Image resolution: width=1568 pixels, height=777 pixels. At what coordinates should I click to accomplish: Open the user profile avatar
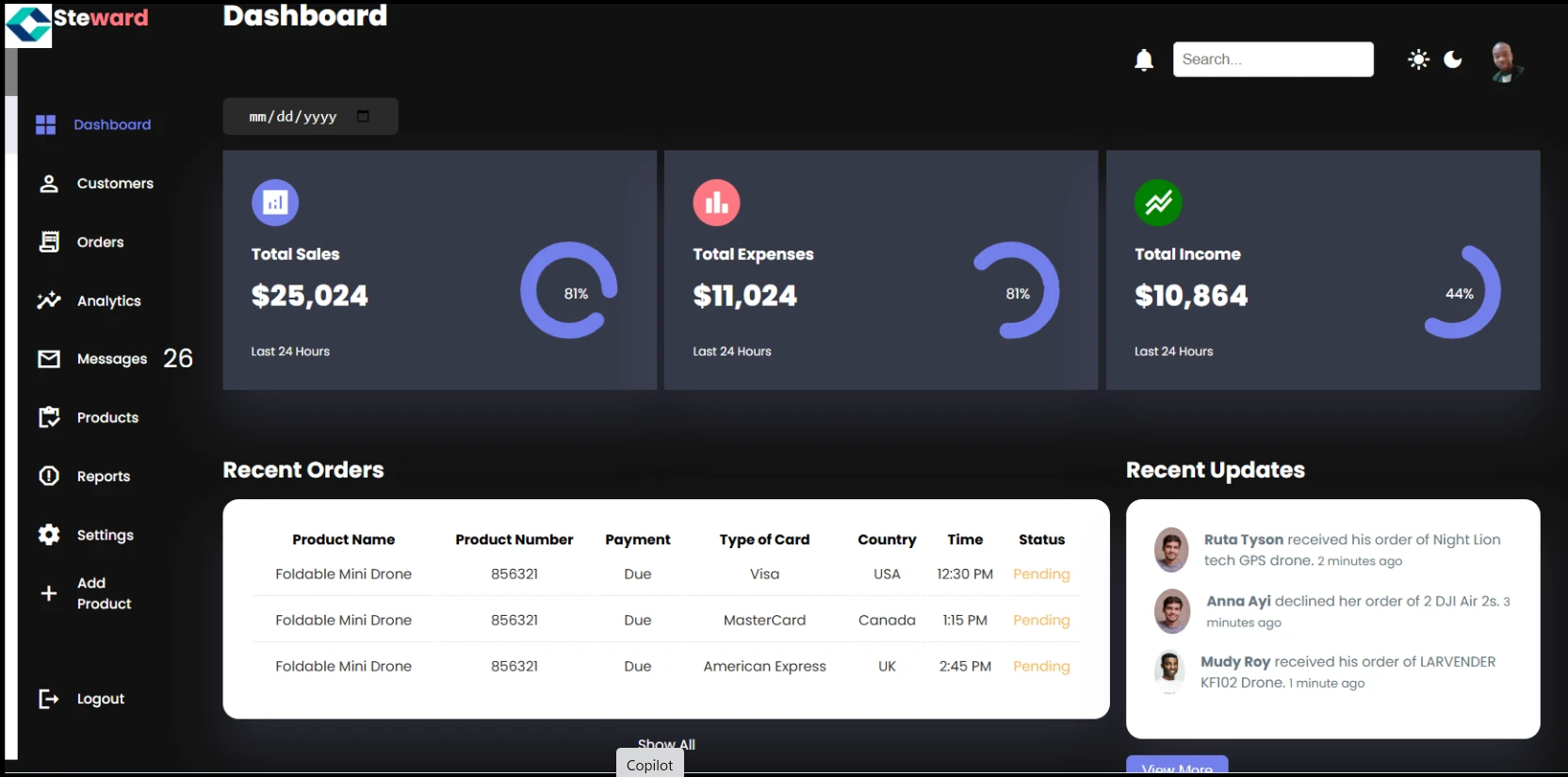(x=1505, y=62)
